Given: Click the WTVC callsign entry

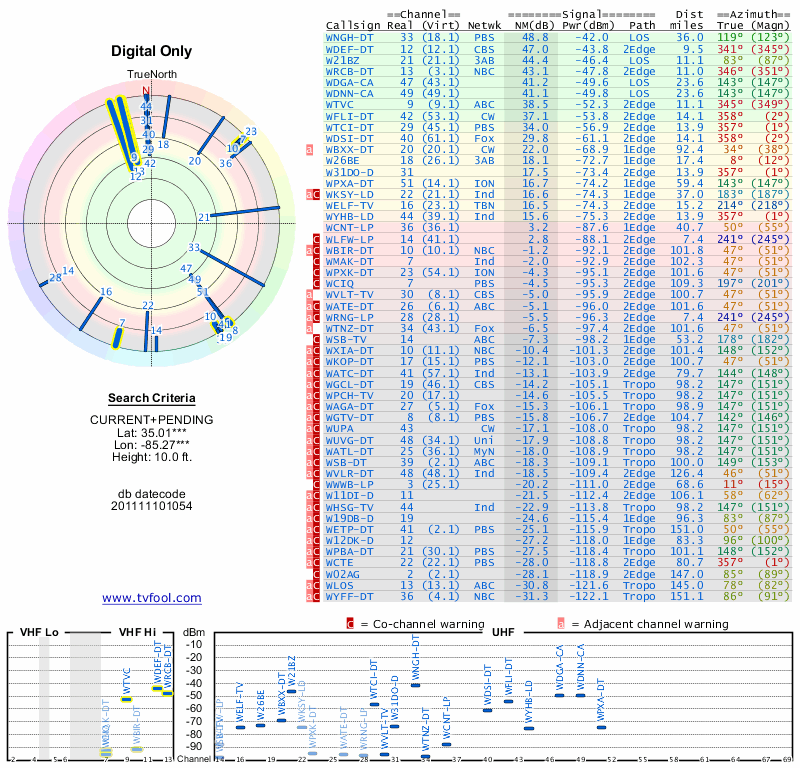Looking at the screenshot, I should click(339, 105).
